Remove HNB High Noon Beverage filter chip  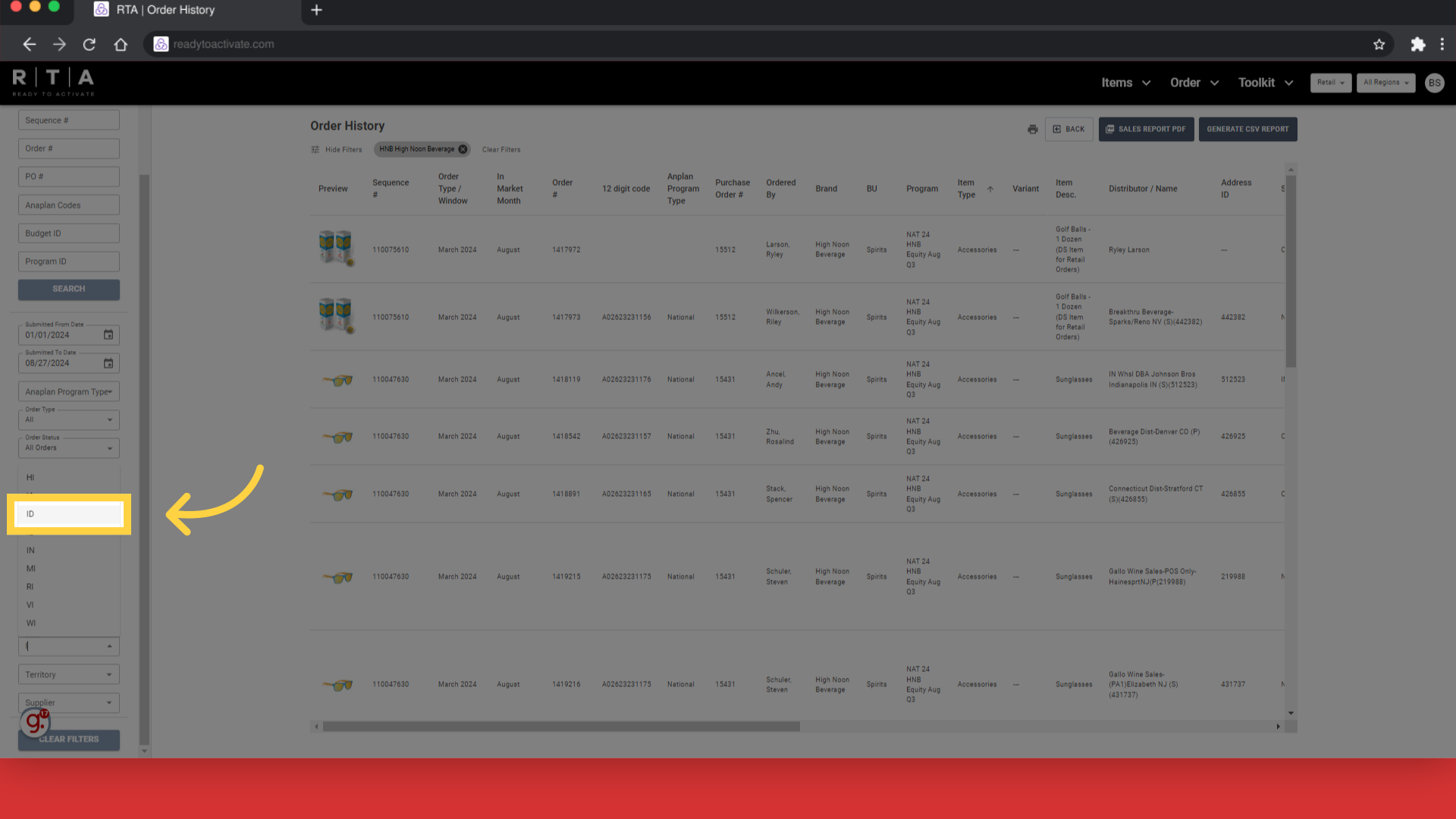tap(463, 149)
